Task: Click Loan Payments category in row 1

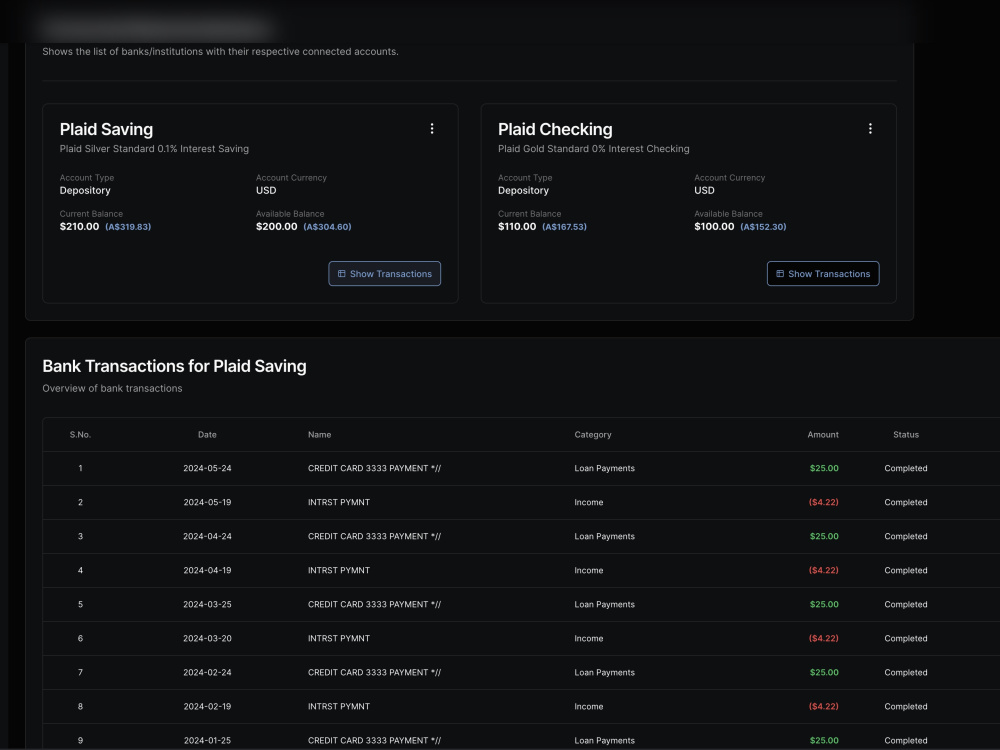Action: [x=605, y=468]
